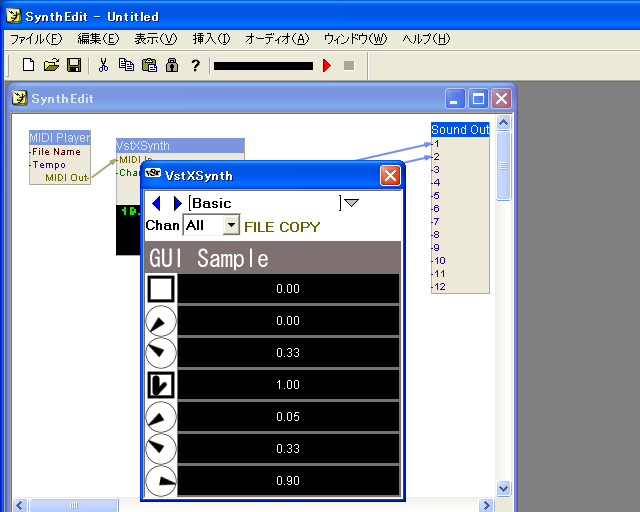Start audio with the red play button

327,65
